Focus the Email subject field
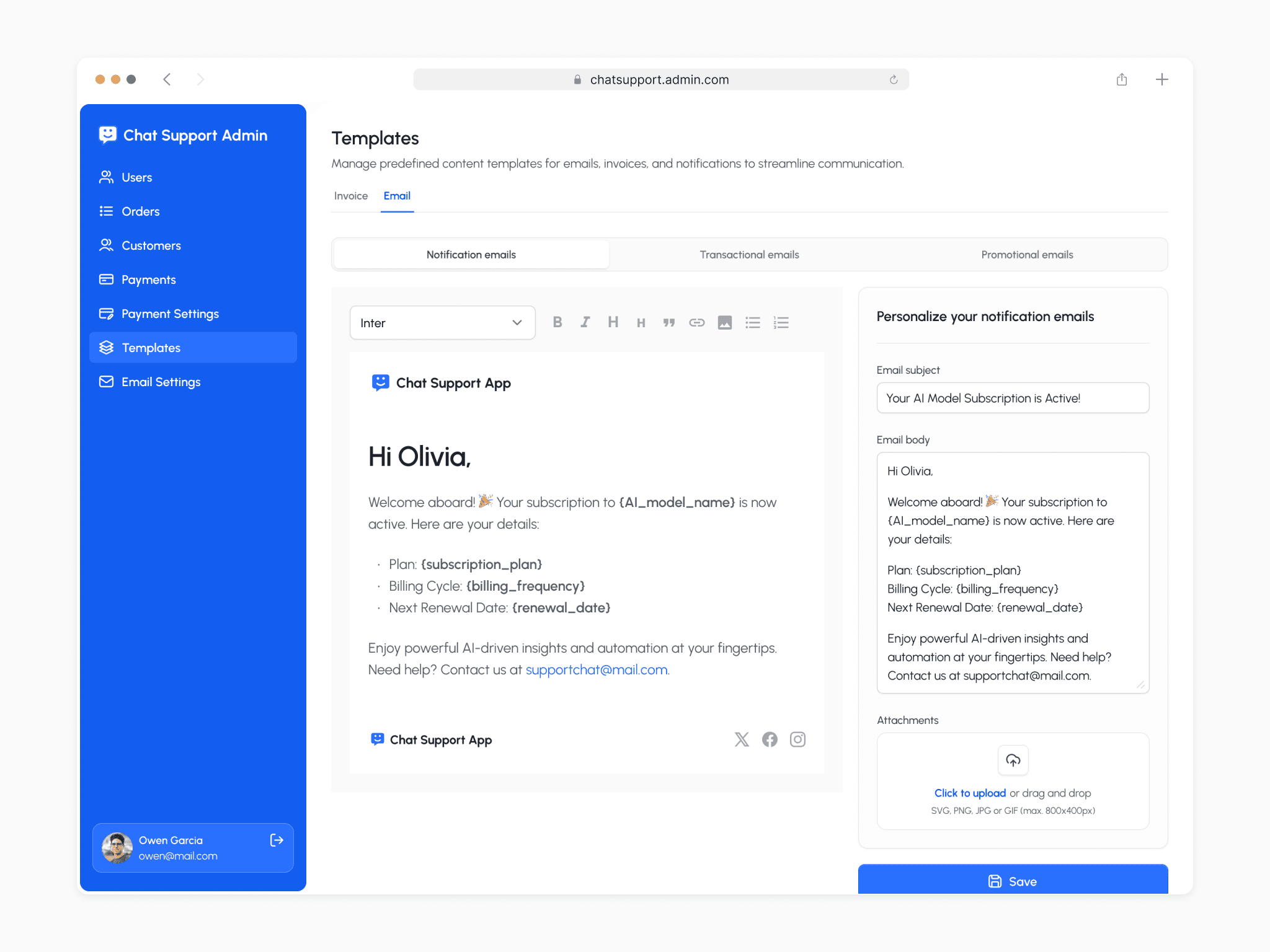The image size is (1270, 952). tap(1012, 398)
